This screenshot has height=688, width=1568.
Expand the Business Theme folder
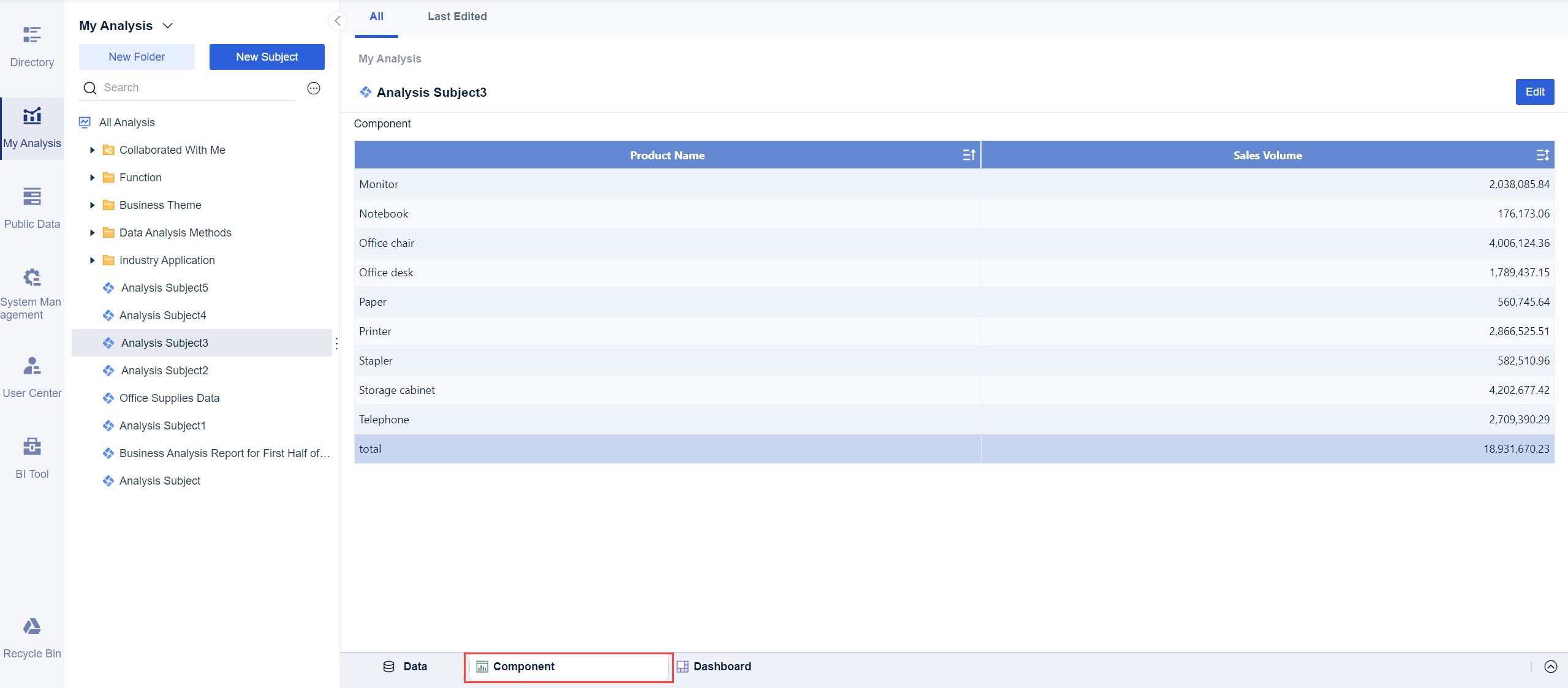92,205
